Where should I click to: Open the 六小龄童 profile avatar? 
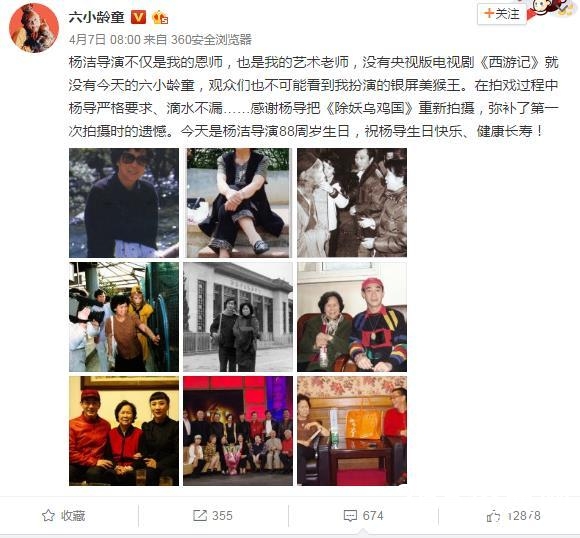coord(34,28)
